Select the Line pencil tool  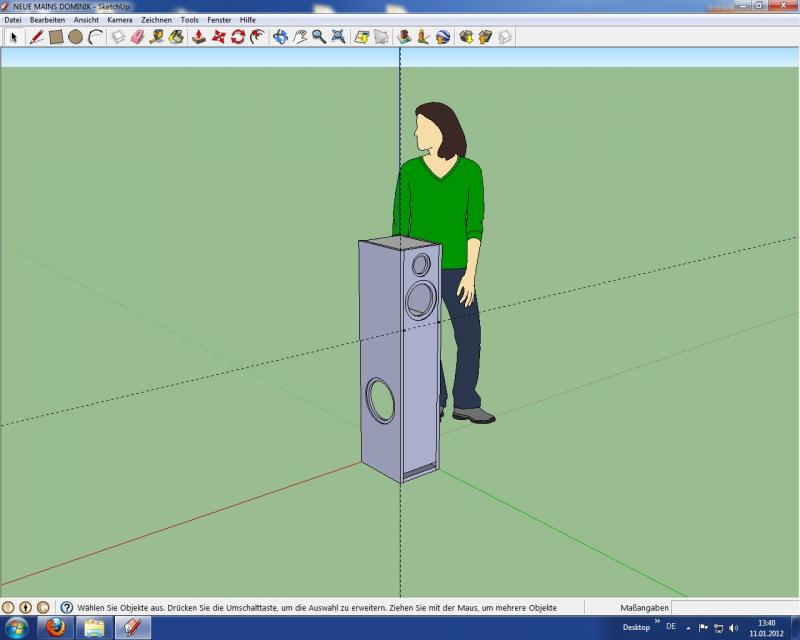37,37
